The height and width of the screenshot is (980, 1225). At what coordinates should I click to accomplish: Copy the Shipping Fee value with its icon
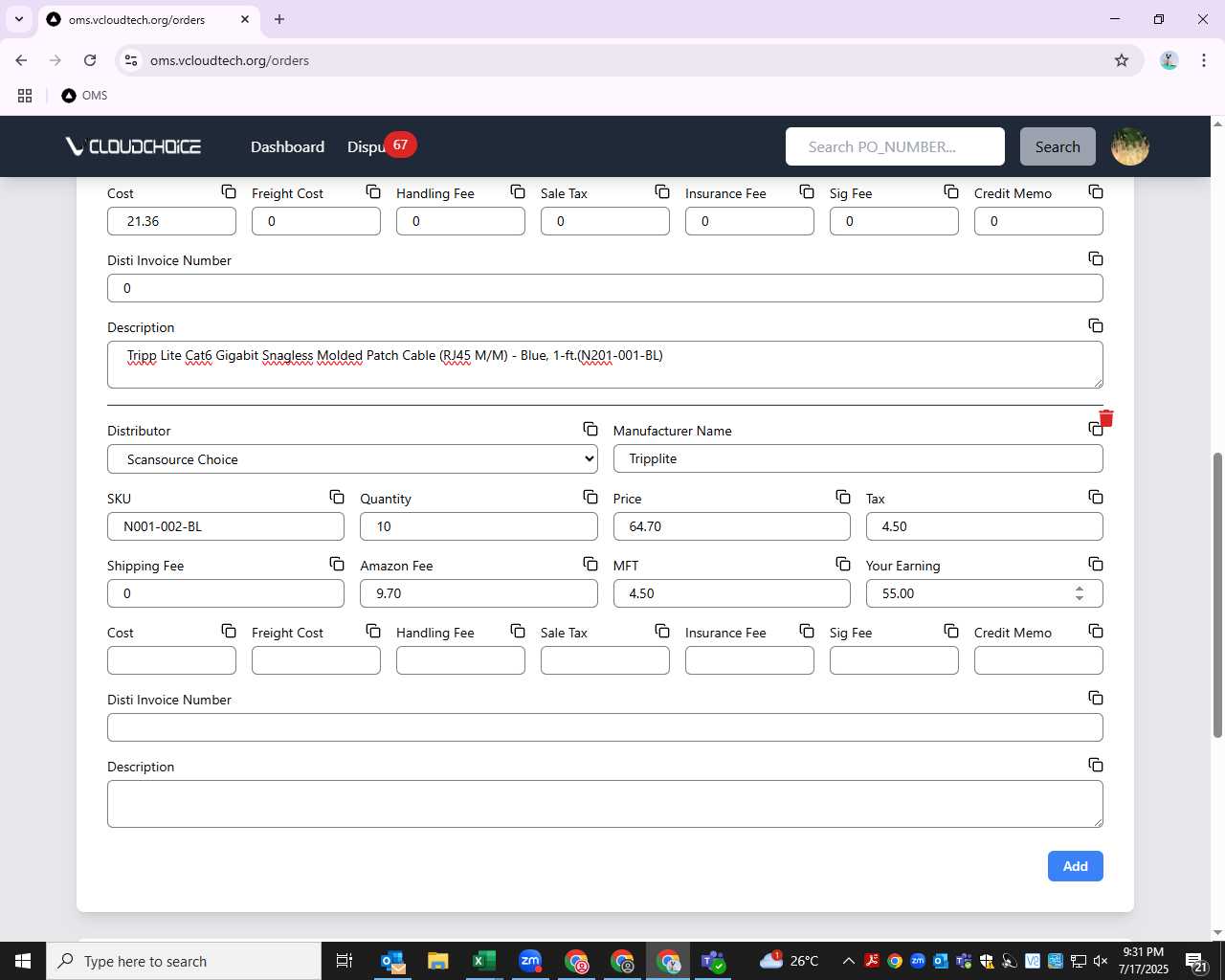(337, 564)
